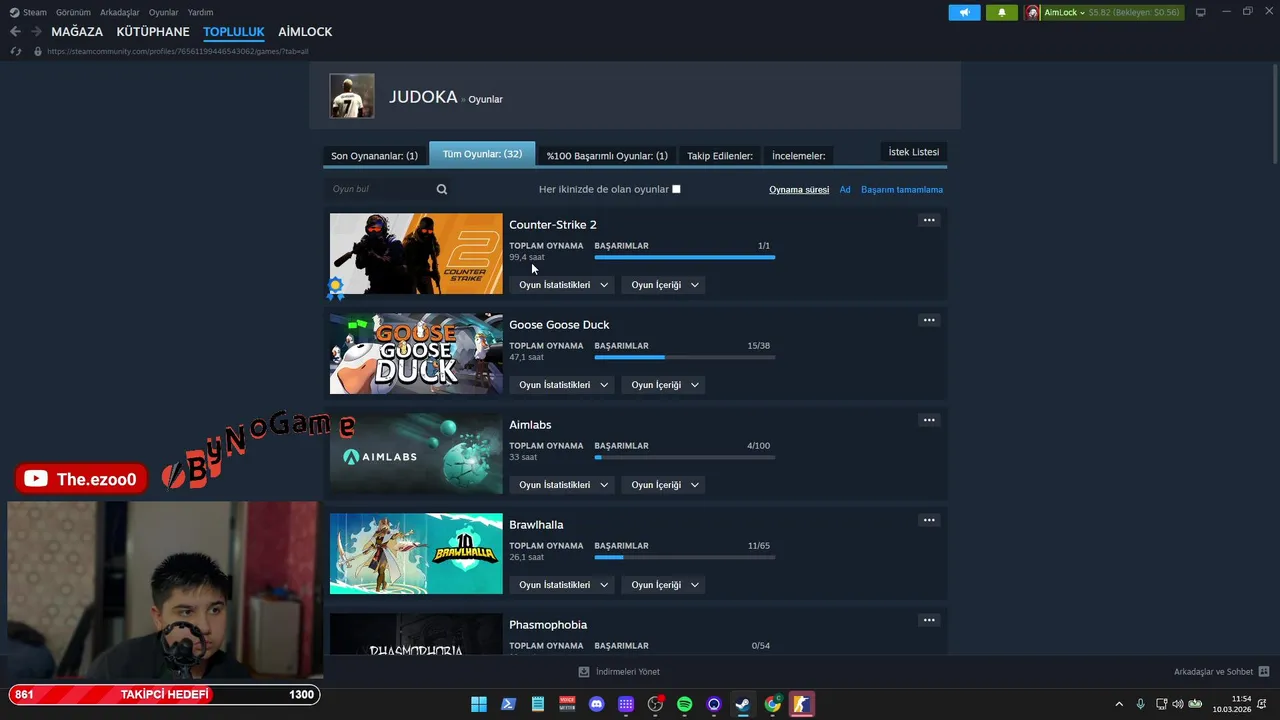Expand Oyun İçeriği for Brawlhalla

pyautogui.click(x=664, y=585)
